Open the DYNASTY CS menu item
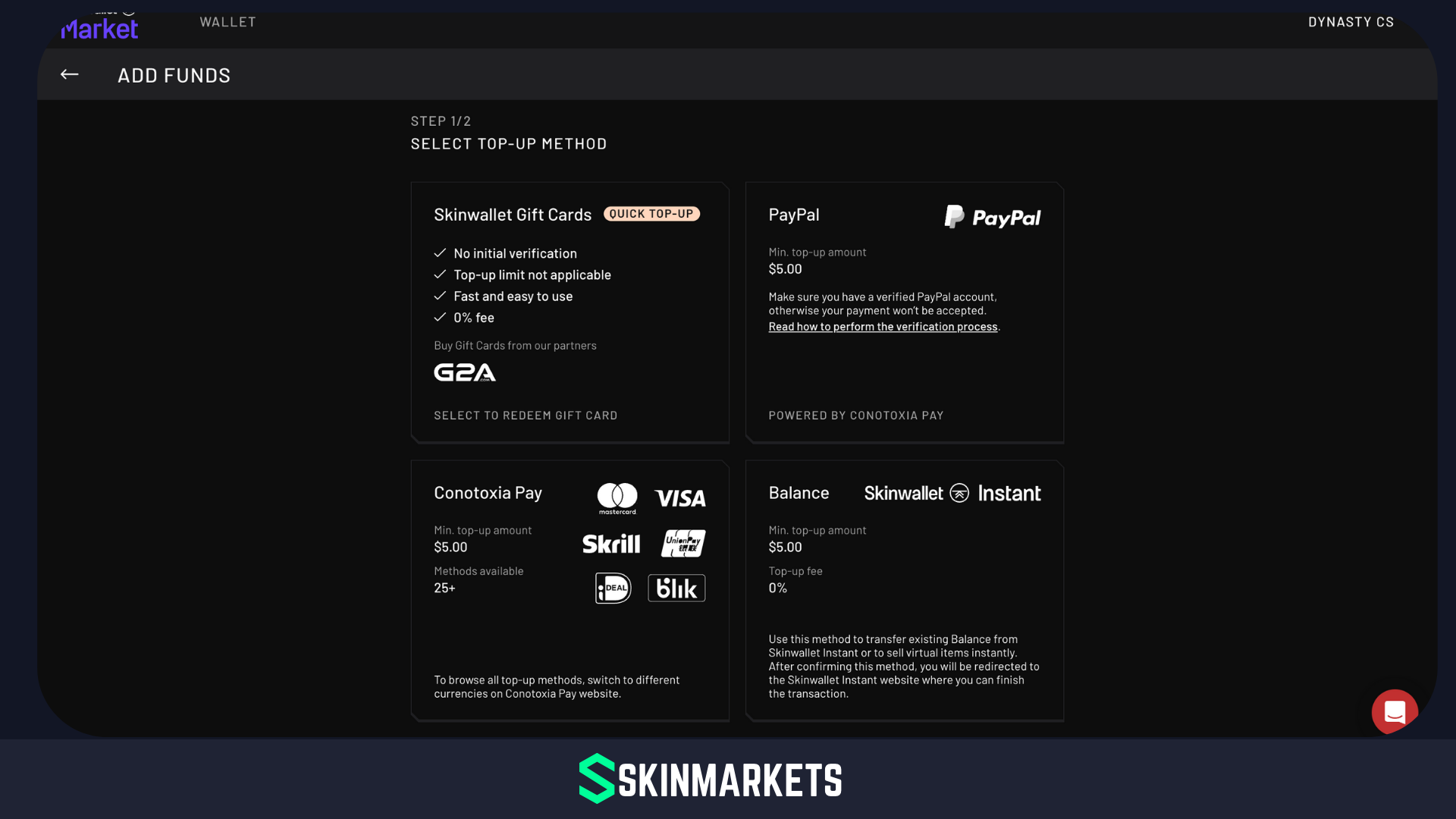 [1351, 21]
